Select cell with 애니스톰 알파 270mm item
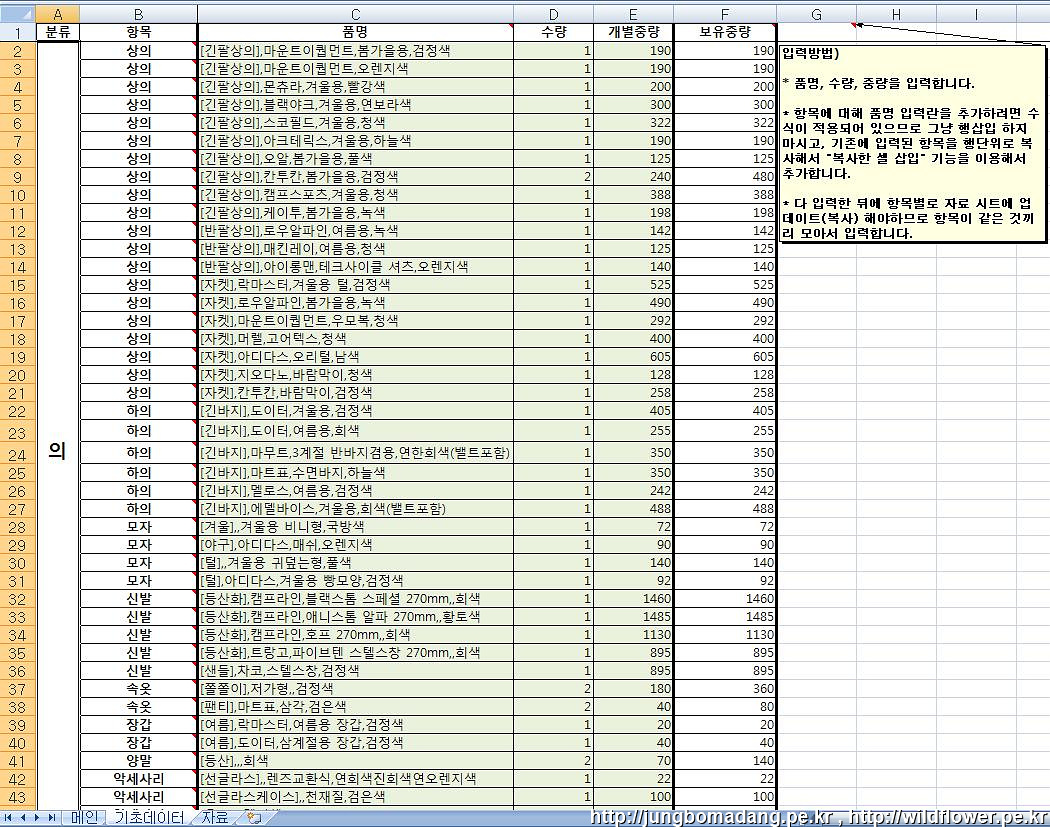1050x827 pixels. pos(356,617)
